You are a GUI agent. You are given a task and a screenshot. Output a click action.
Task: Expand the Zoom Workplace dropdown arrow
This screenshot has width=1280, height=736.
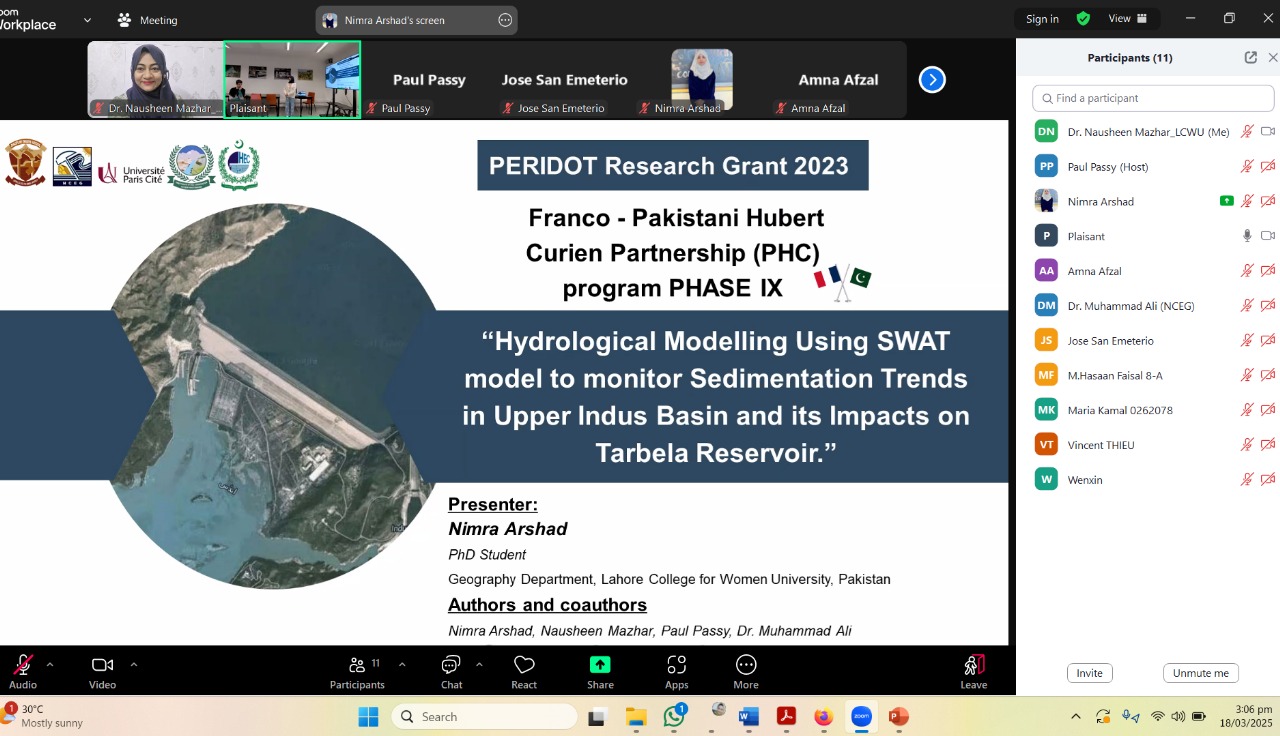click(x=87, y=20)
